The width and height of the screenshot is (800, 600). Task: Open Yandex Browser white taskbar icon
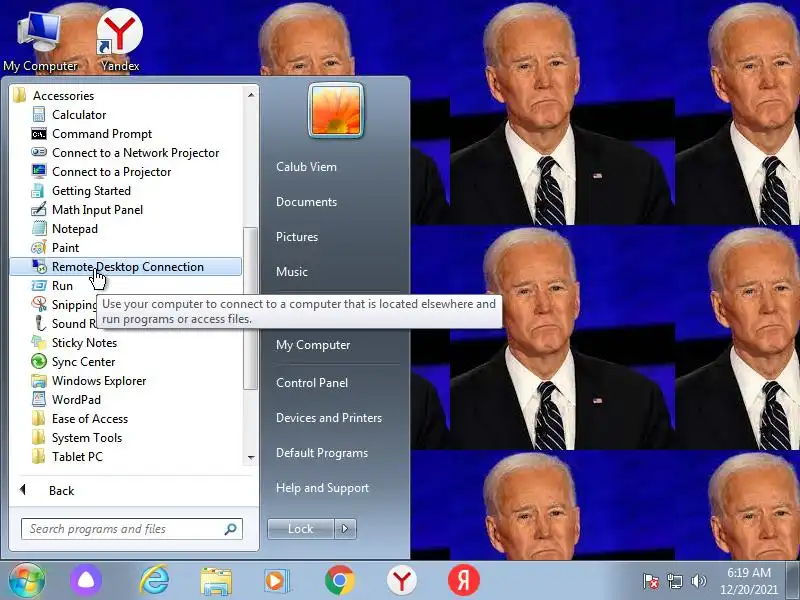pyautogui.click(x=402, y=581)
